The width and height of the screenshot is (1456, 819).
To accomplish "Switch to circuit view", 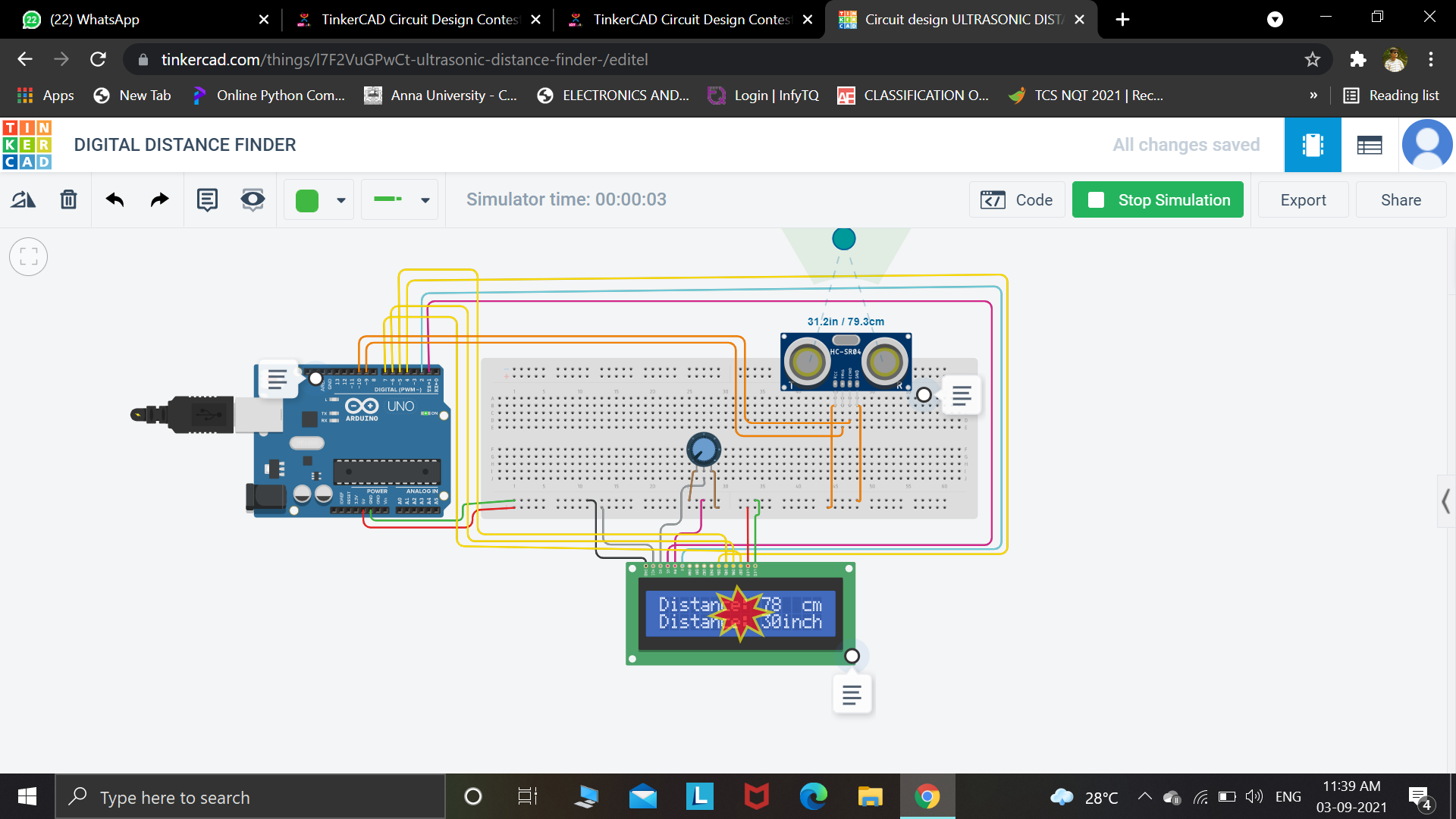I will point(1313,144).
